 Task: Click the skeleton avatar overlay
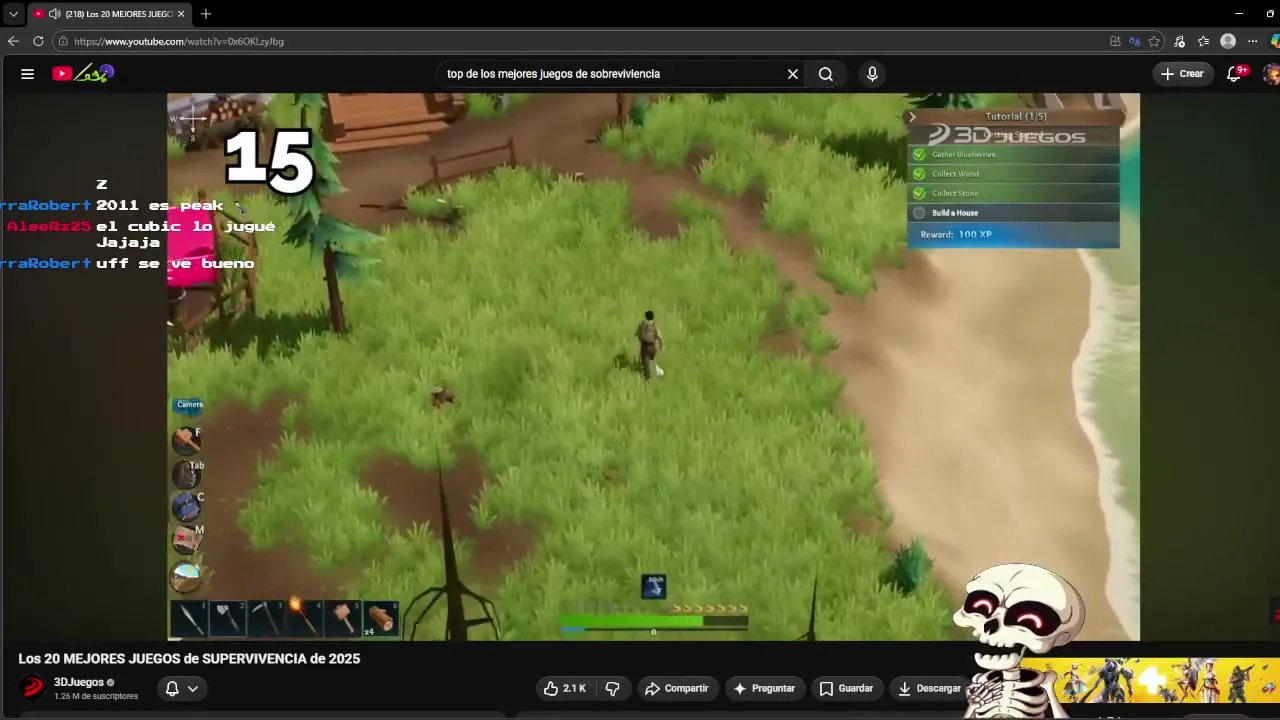(1016, 640)
